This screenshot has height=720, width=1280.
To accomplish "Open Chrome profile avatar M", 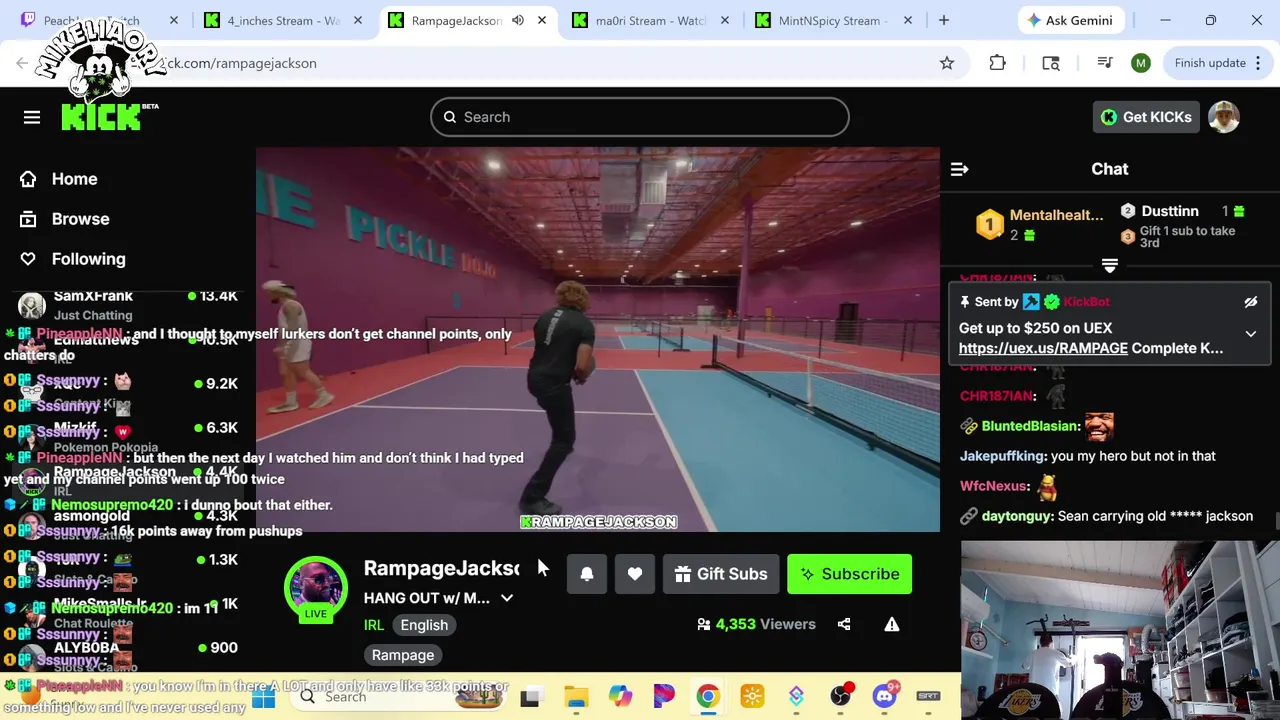I will (x=1141, y=63).
